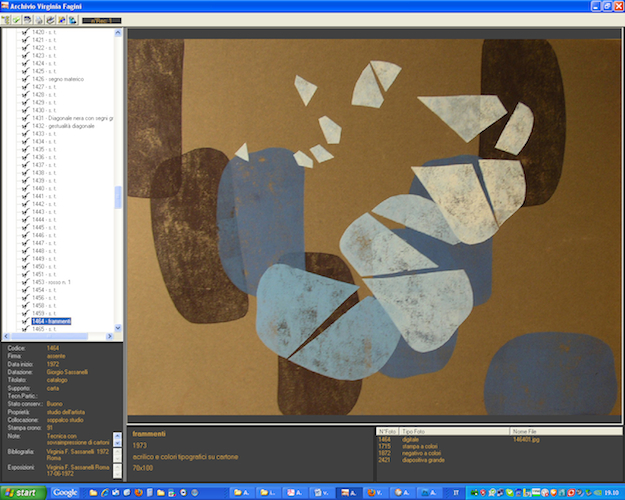Launch Internet Explorer from quick launch
The image size is (625, 500).
(104, 493)
